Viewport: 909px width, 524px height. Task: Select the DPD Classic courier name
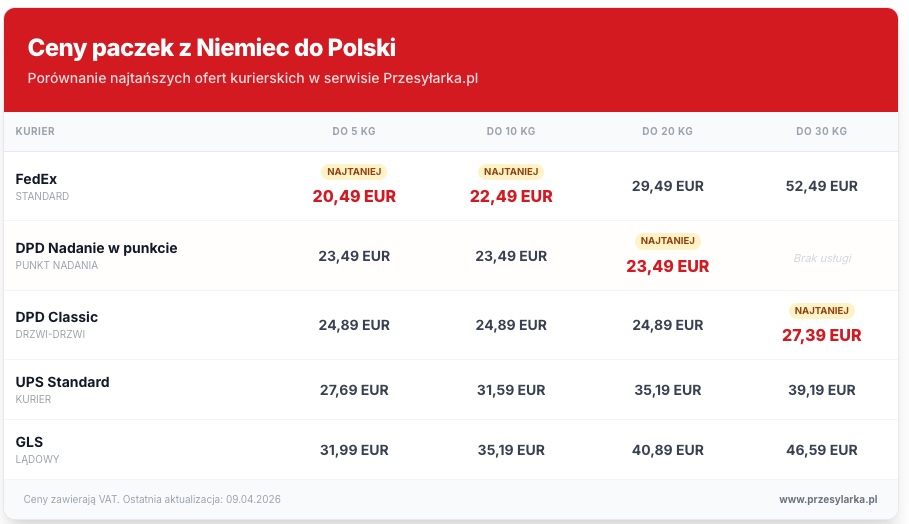(56, 317)
